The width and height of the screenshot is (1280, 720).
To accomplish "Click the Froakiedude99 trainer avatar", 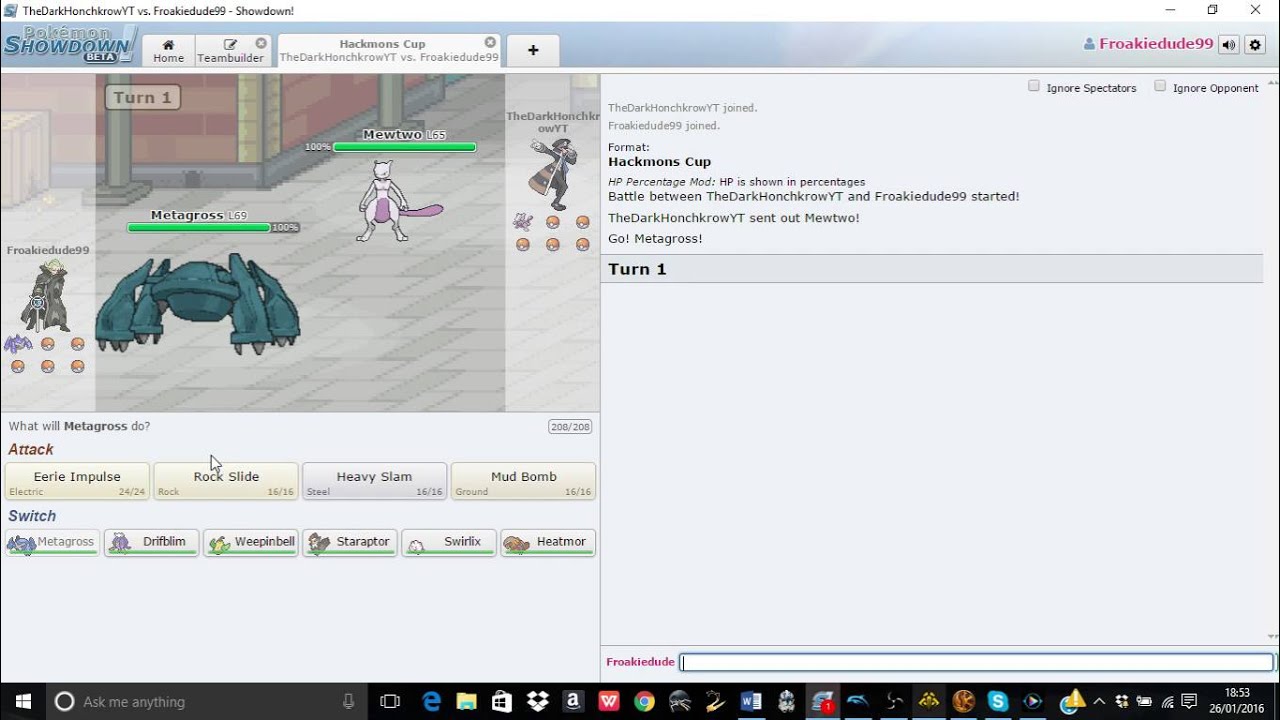I will [x=46, y=296].
